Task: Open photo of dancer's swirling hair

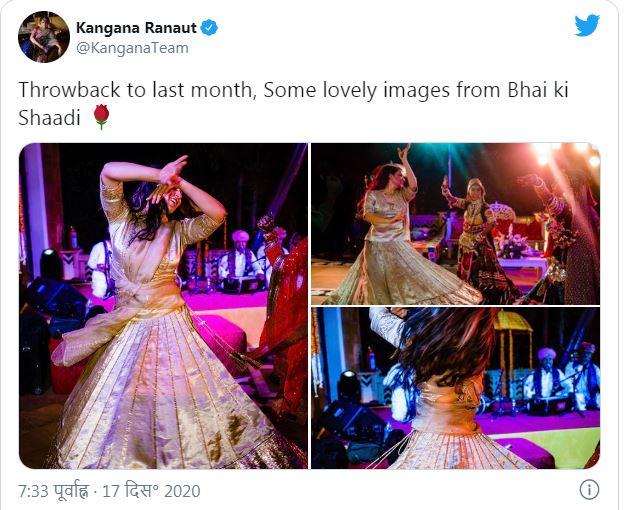Action: tap(455, 388)
